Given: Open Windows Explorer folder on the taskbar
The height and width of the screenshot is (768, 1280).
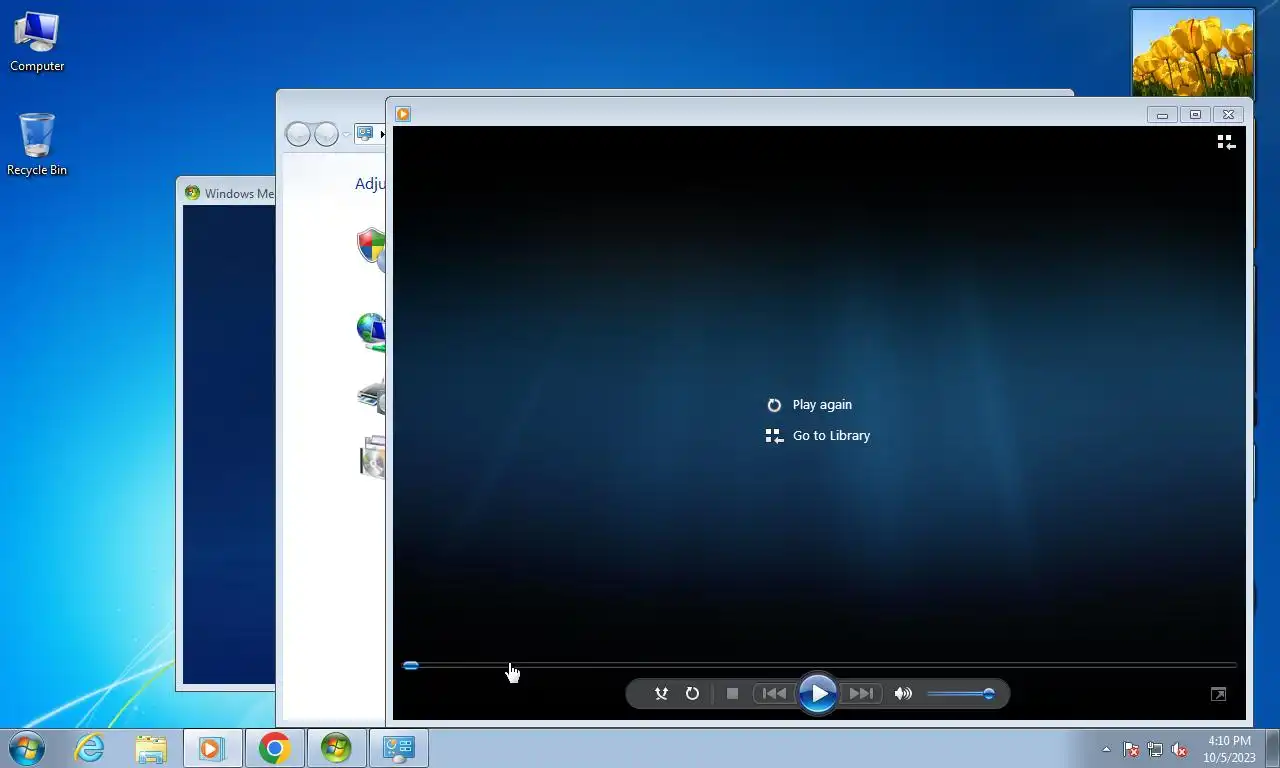Looking at the screenshot, I should point(151,748).
